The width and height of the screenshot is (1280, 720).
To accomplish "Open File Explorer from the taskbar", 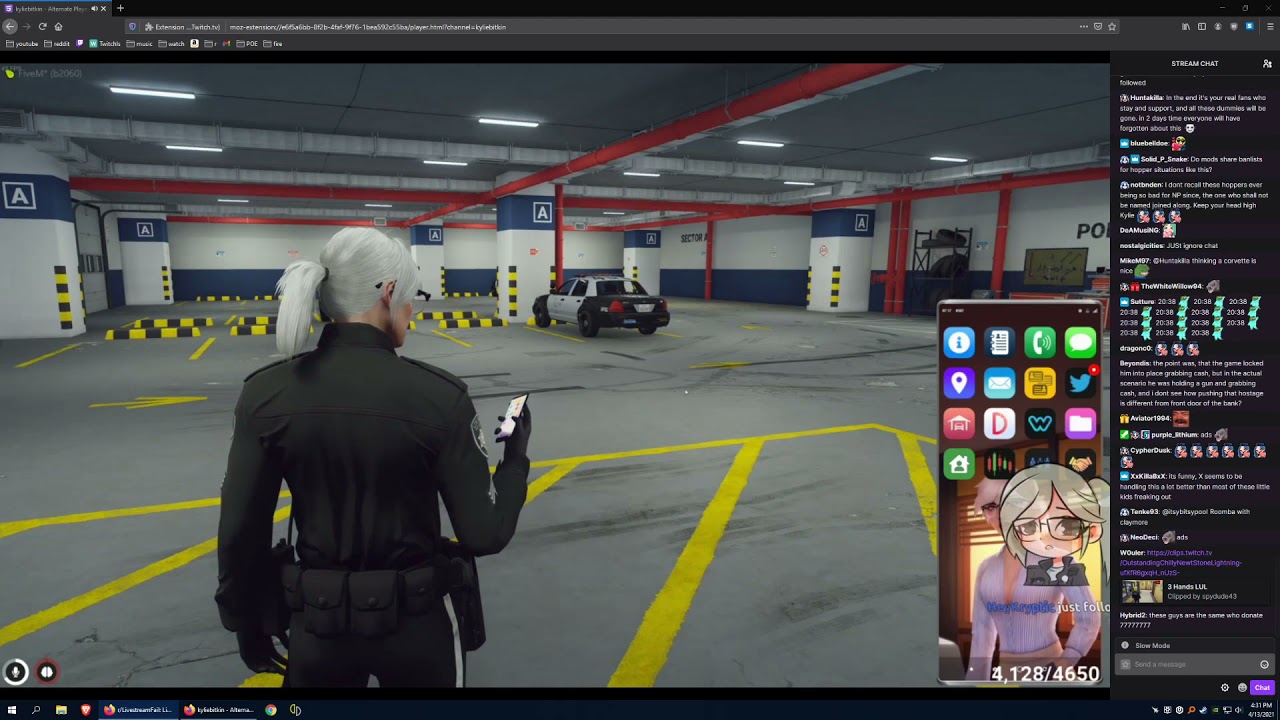I will coord(61,710).
